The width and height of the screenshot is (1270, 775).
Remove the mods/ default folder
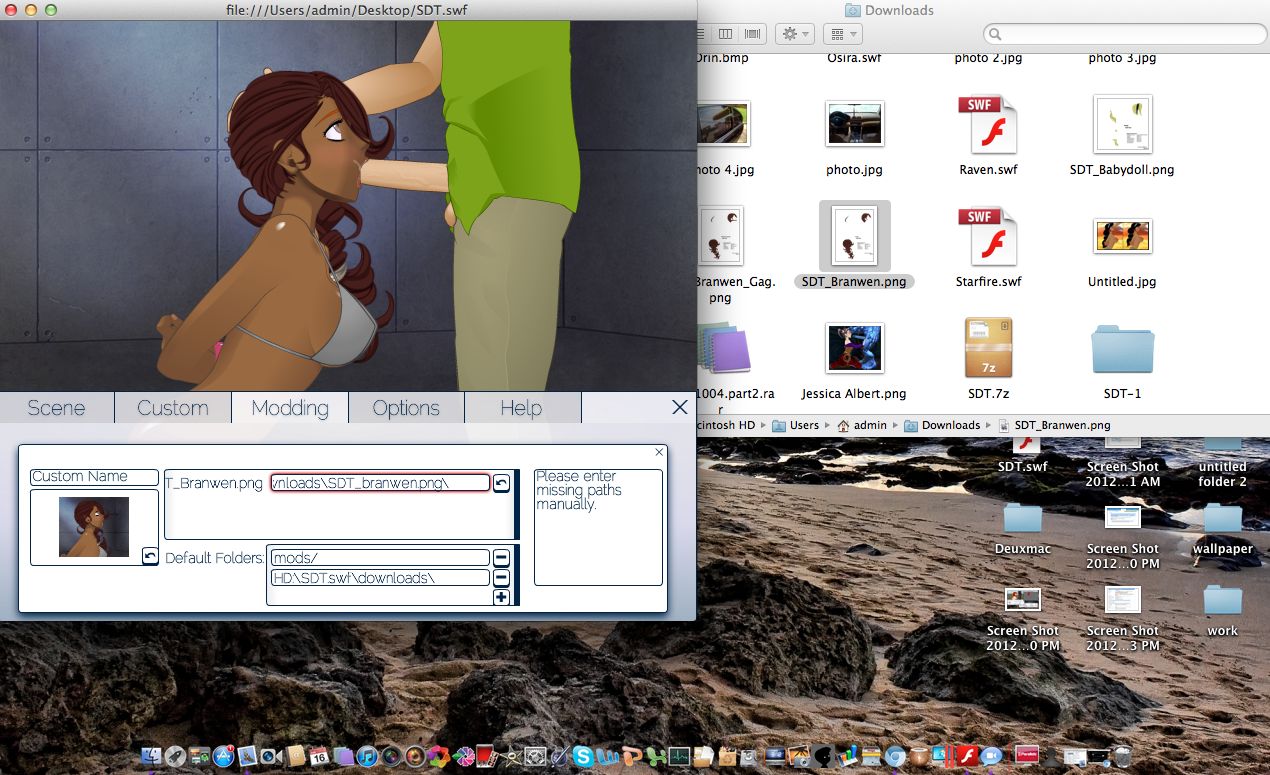pos(502,558)
